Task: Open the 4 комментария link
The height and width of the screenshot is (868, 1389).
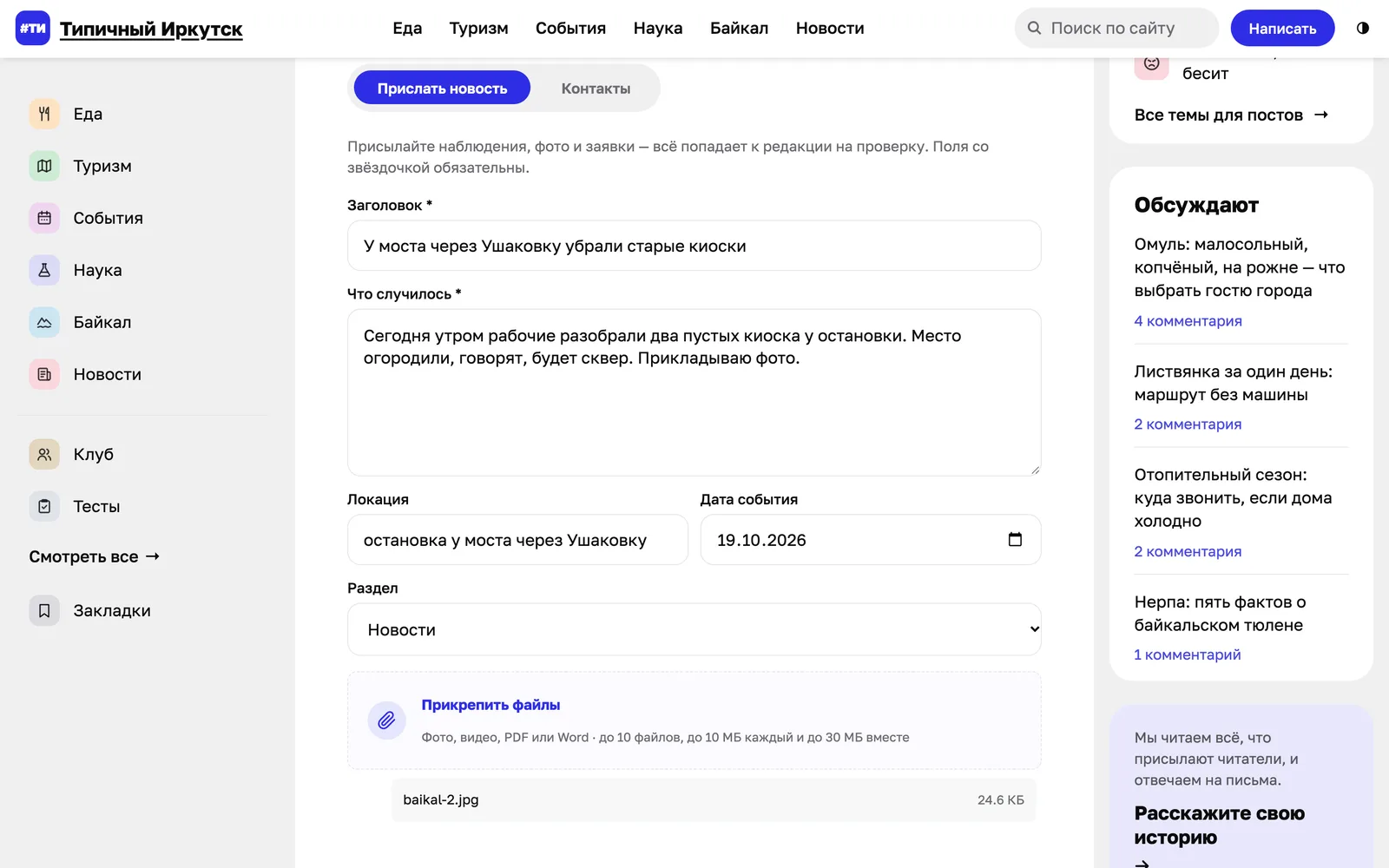Action: pyautogui.click(x=1188, y=321)
